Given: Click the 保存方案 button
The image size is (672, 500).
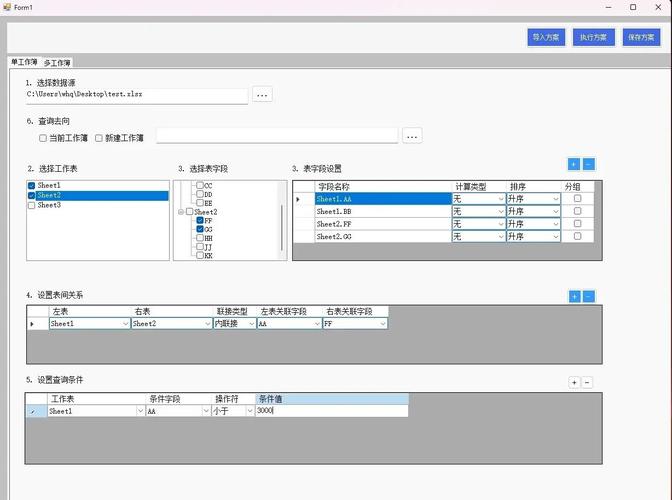Looking at the screenshot, I should pos(641,37).
